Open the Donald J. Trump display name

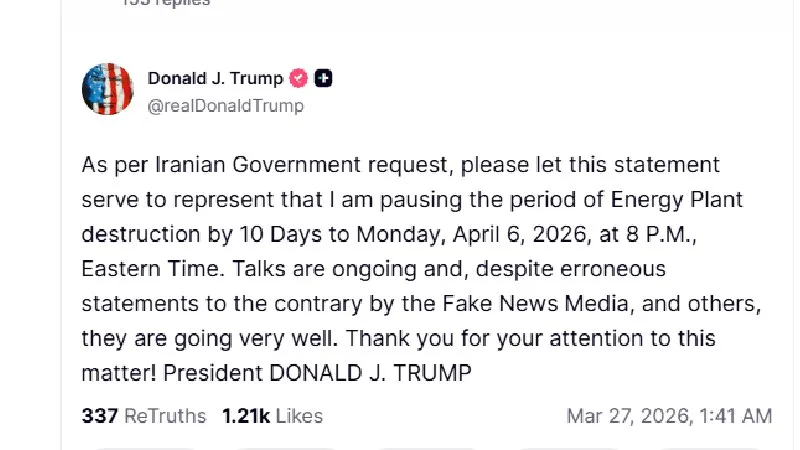(215, 78)
